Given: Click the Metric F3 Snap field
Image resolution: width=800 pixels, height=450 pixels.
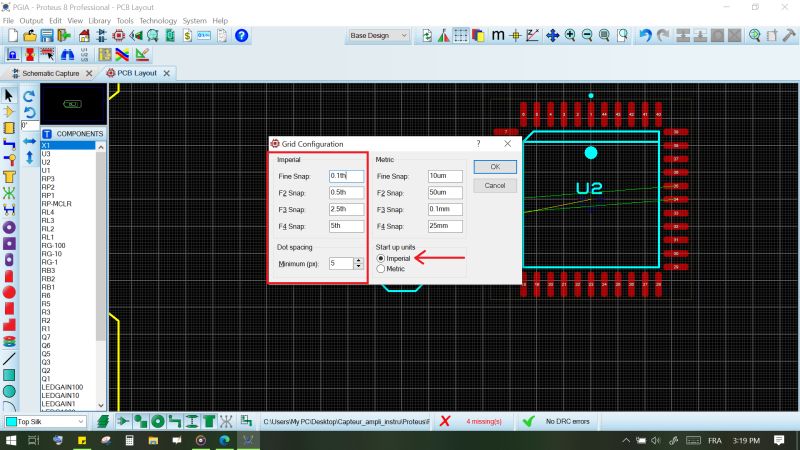Looking at the screenshot, I should [445, 210].
